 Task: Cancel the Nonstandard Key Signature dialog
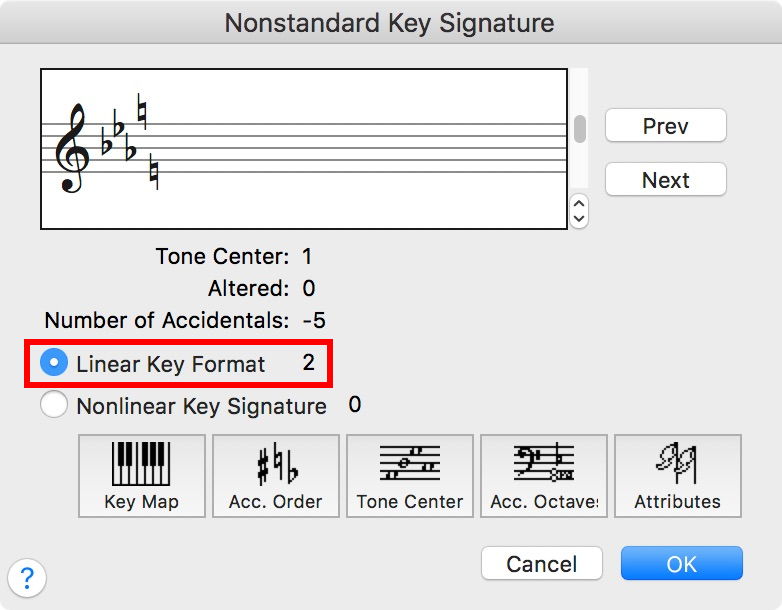541,564
